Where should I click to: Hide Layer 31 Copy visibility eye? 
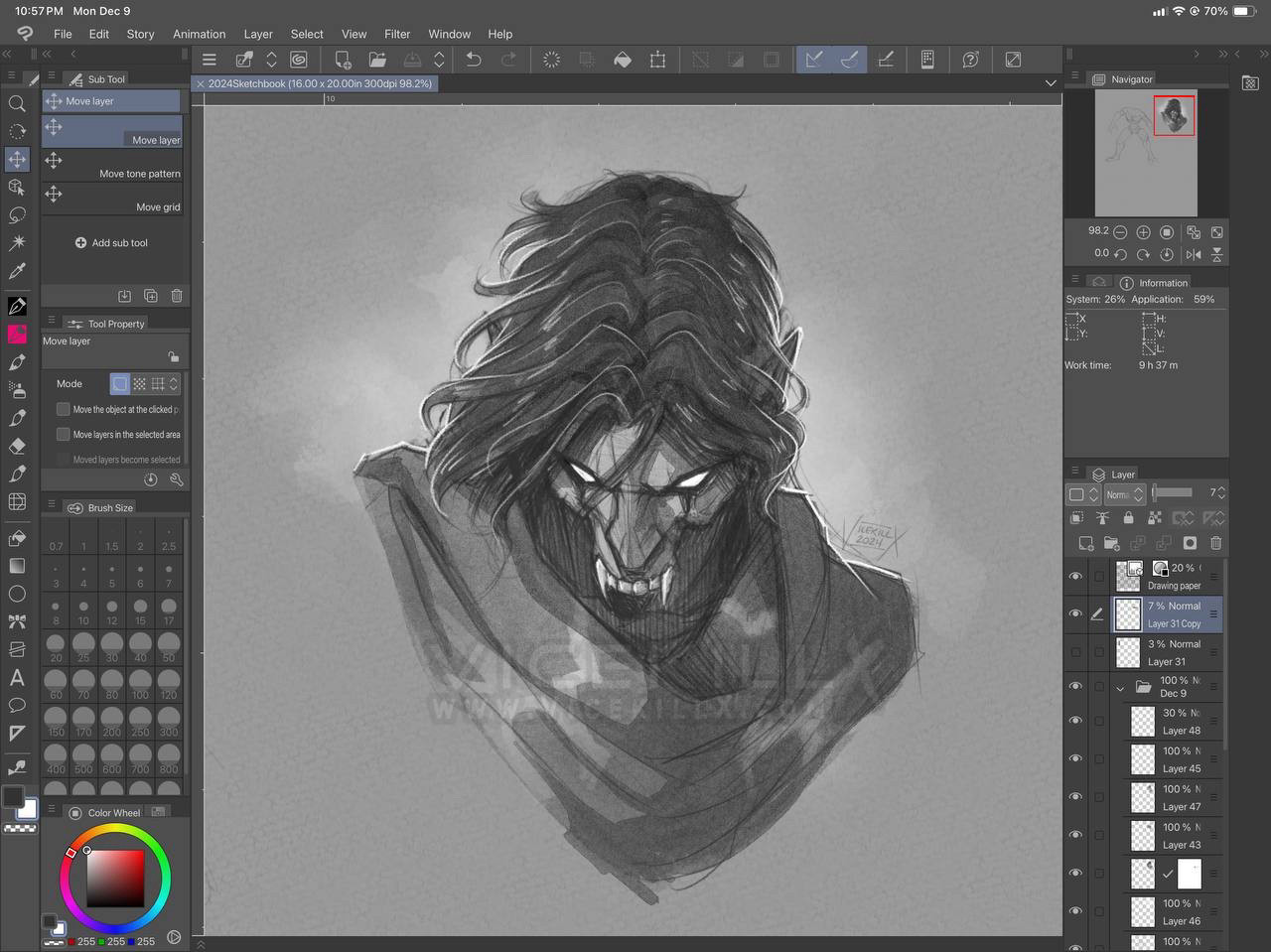[x=1075, y=614]
